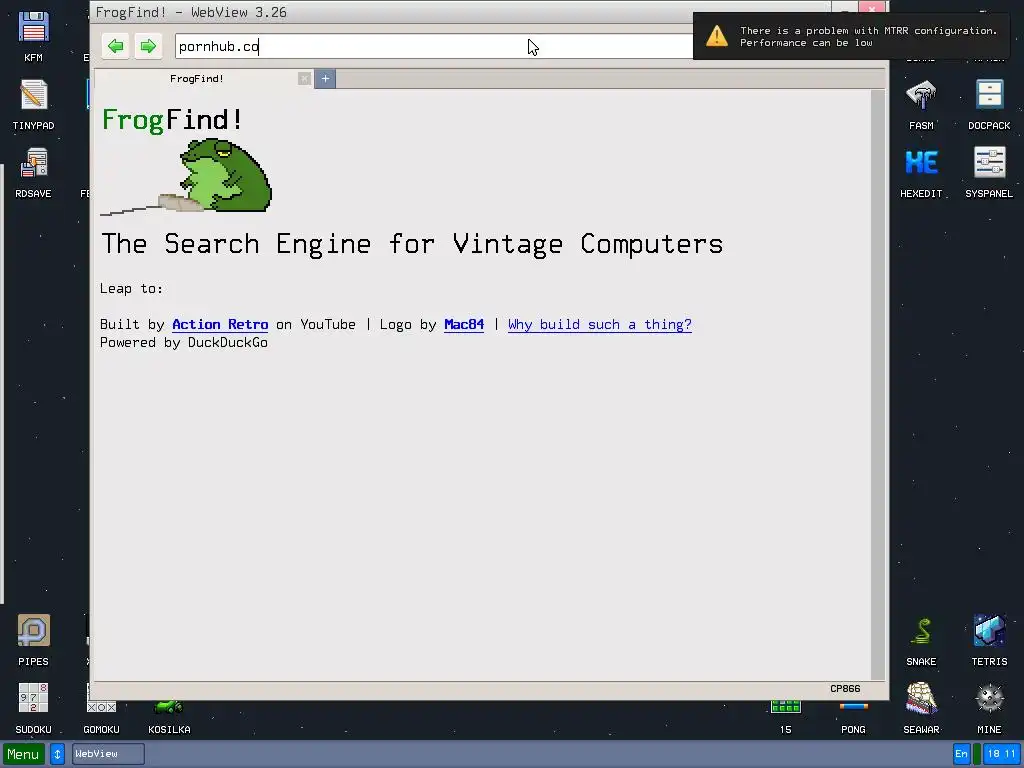
Task: Start the PONG game icon
Action: (x=854, y=718)
